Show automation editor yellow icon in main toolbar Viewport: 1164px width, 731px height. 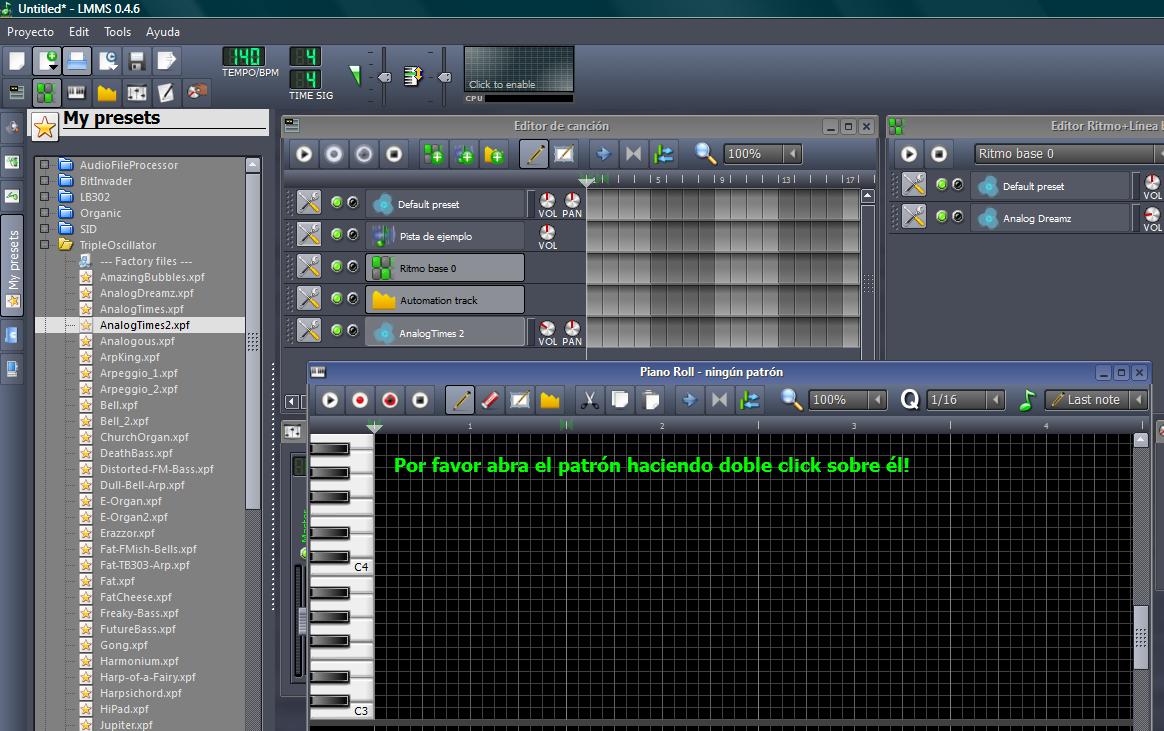click(107, 92)
